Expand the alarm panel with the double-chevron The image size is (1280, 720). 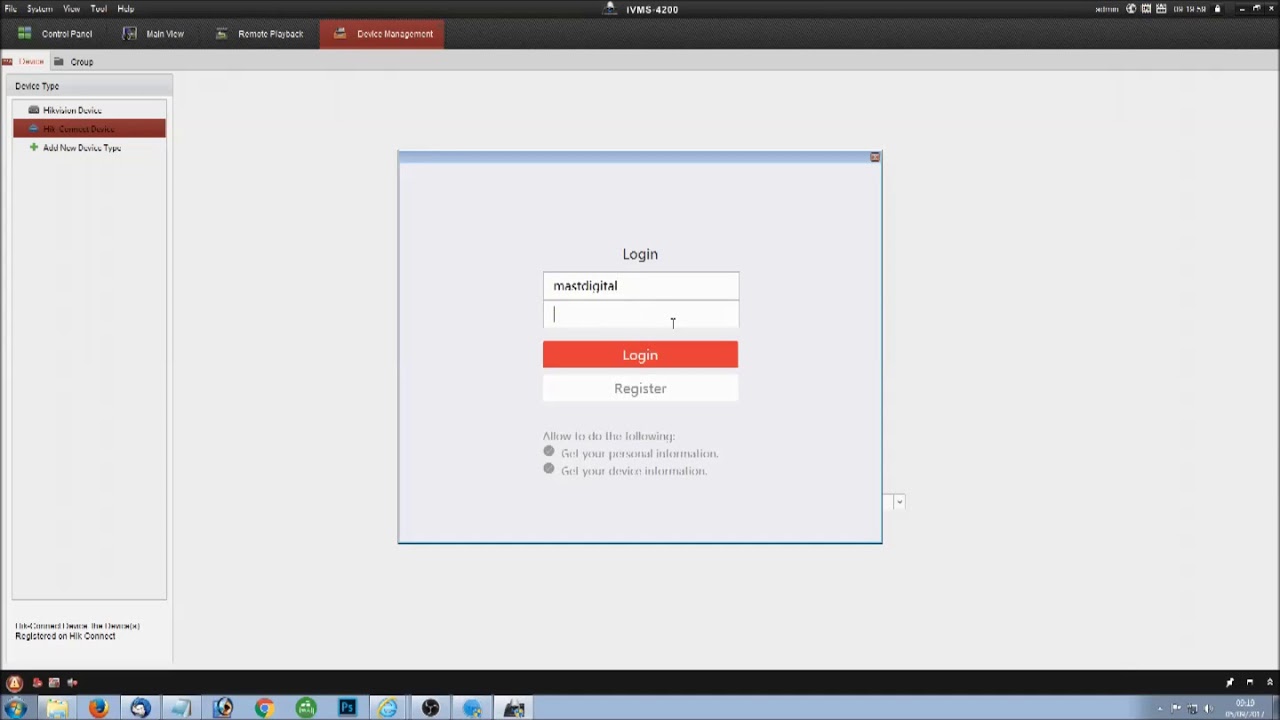(x=1270, y=682)
